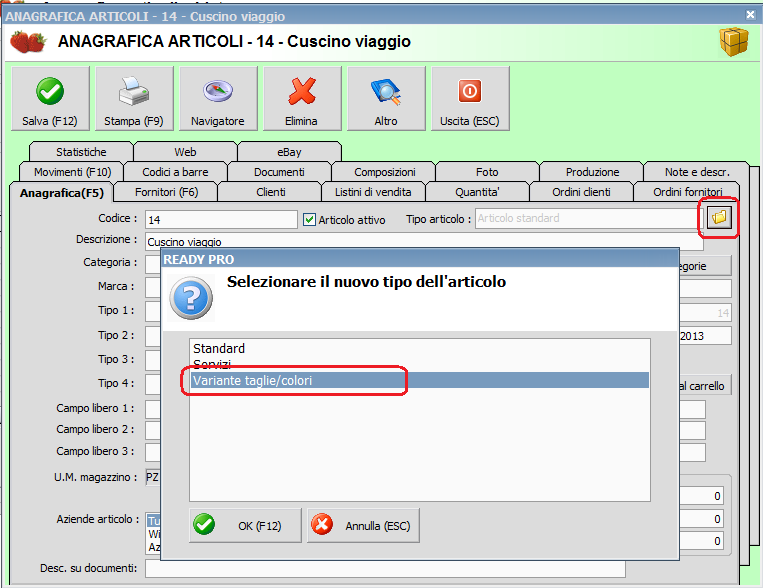Switch to the Web tab
The image size is (763, 588).
(185, 152)
